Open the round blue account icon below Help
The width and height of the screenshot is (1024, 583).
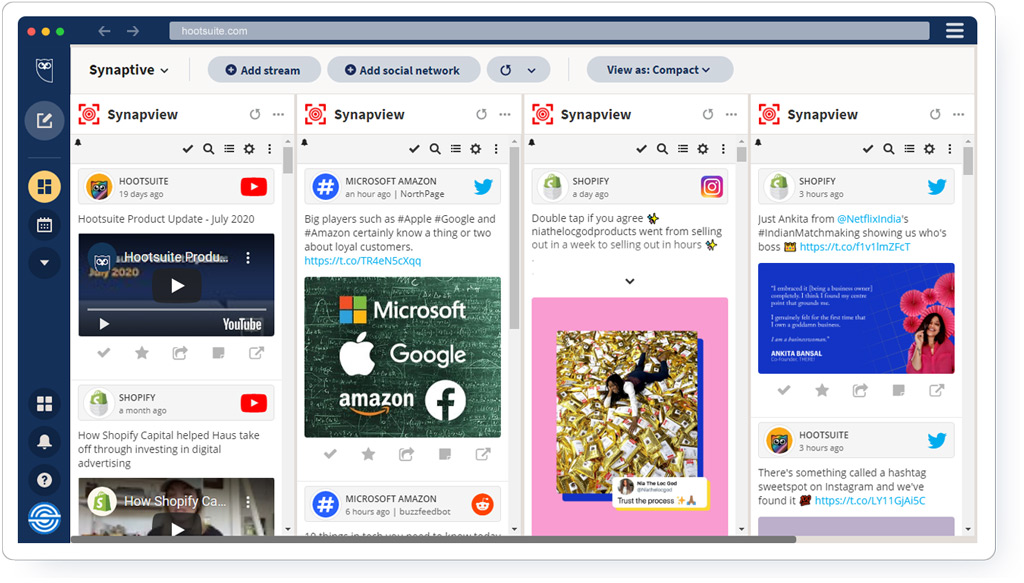click(x=44, y=518)
